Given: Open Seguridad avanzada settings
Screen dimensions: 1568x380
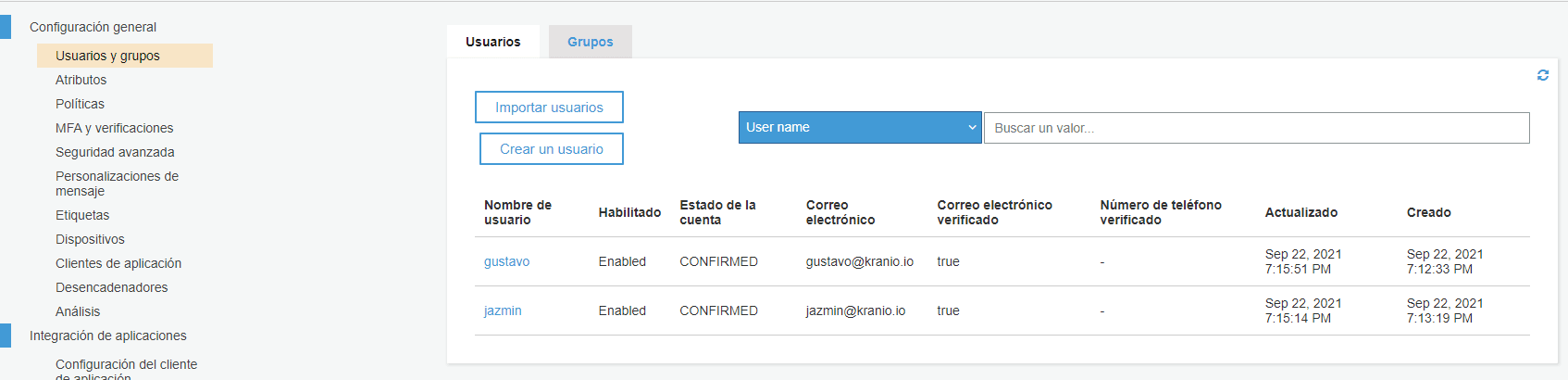Looking at the screenshot, I should 115,152.
